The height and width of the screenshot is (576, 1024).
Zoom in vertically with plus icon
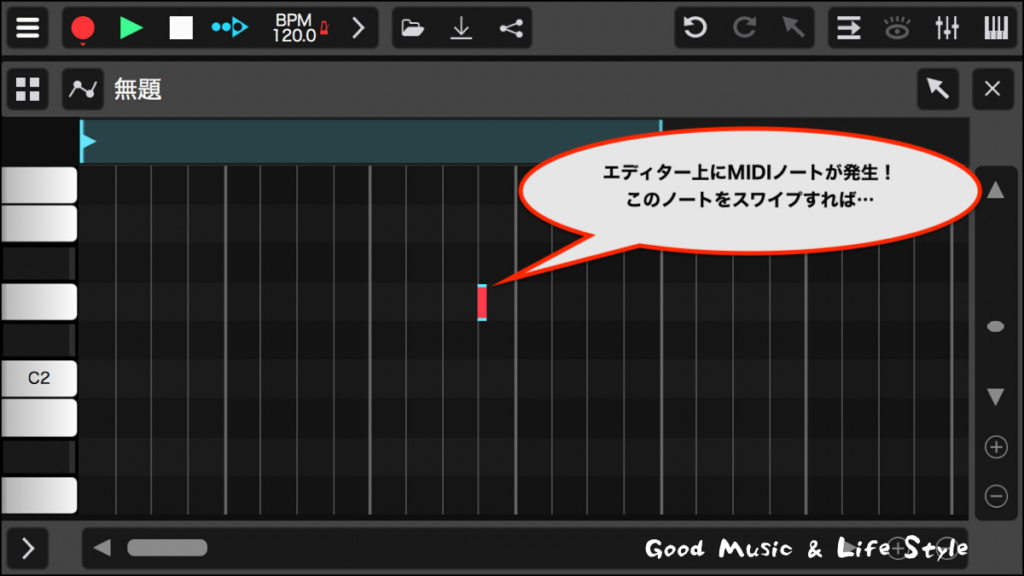click(x=996, y=447)
